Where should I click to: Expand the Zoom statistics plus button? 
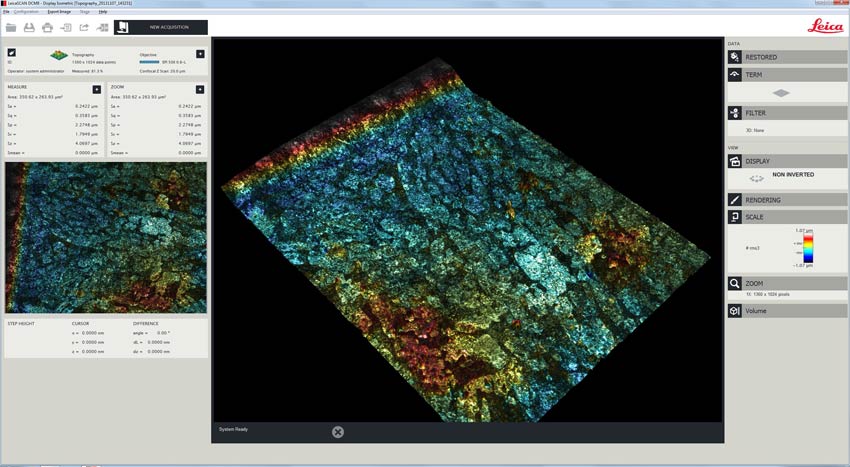click(x=200, y=89)
